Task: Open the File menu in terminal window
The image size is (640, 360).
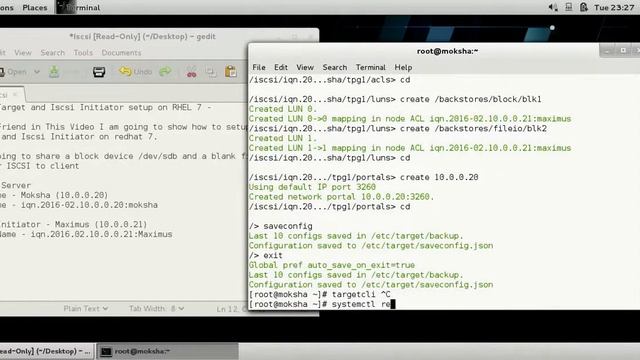Action: coord(259,67)
